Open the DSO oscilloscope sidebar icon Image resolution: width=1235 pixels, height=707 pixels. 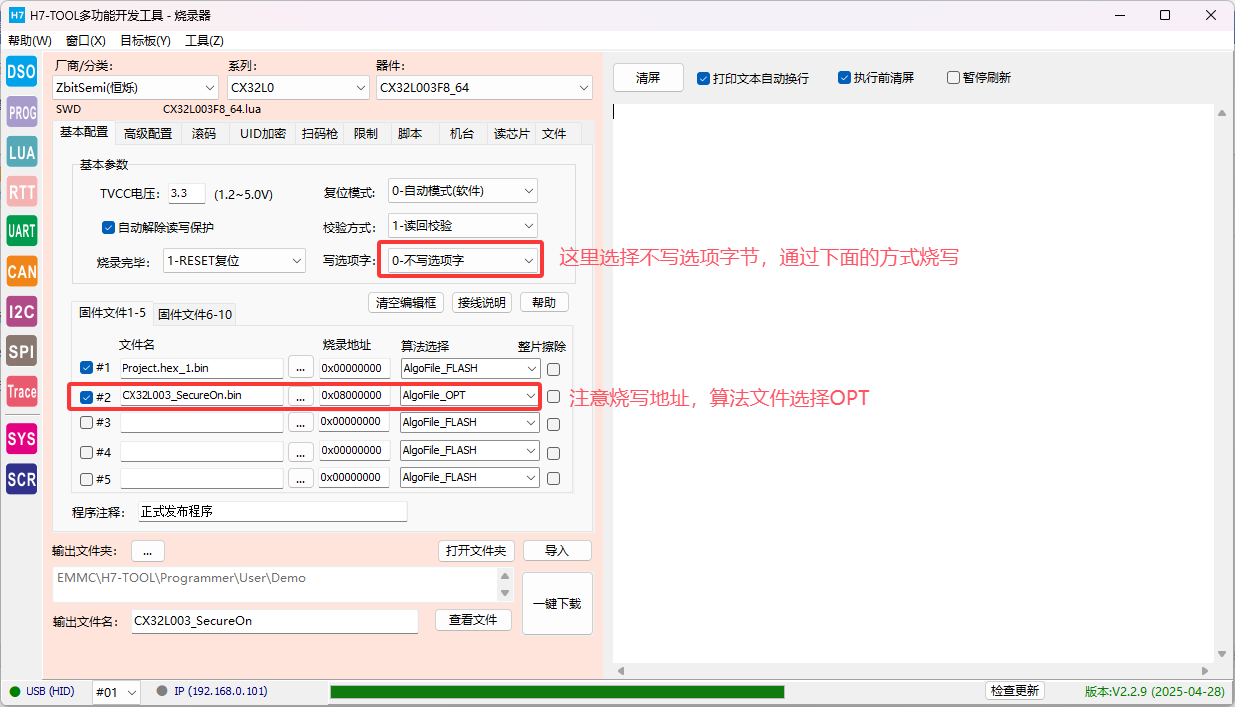(21, 70)
